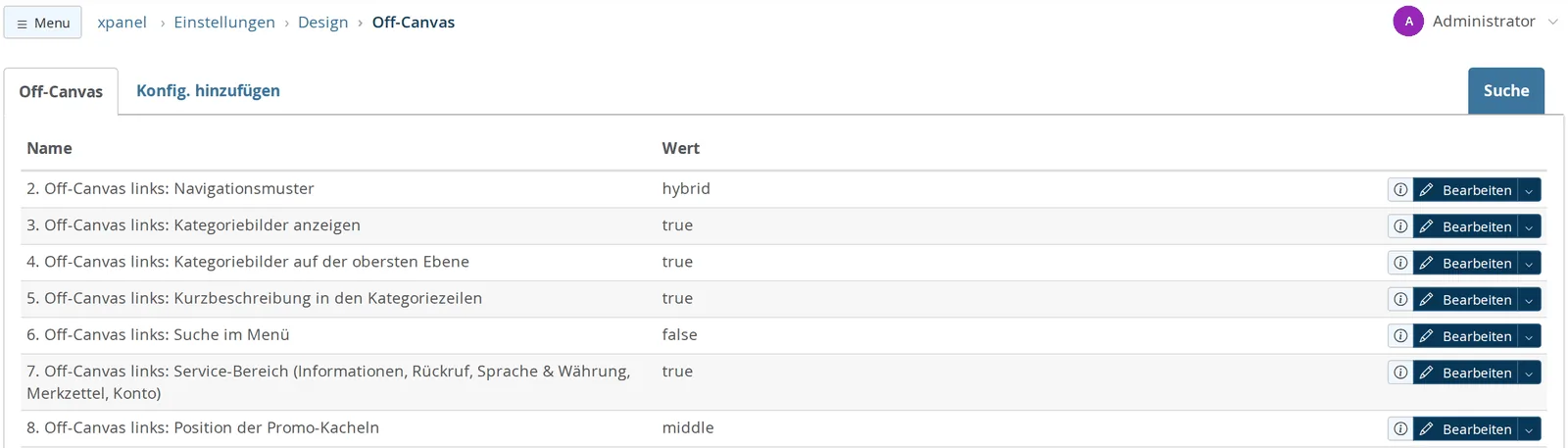
Task: Click the Administrator avatar icon
Action: 1408,22
